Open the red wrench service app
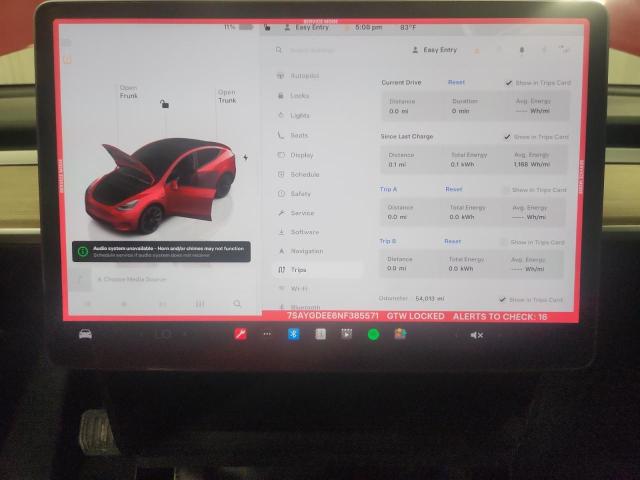The image size is (640, 480). 240,334
